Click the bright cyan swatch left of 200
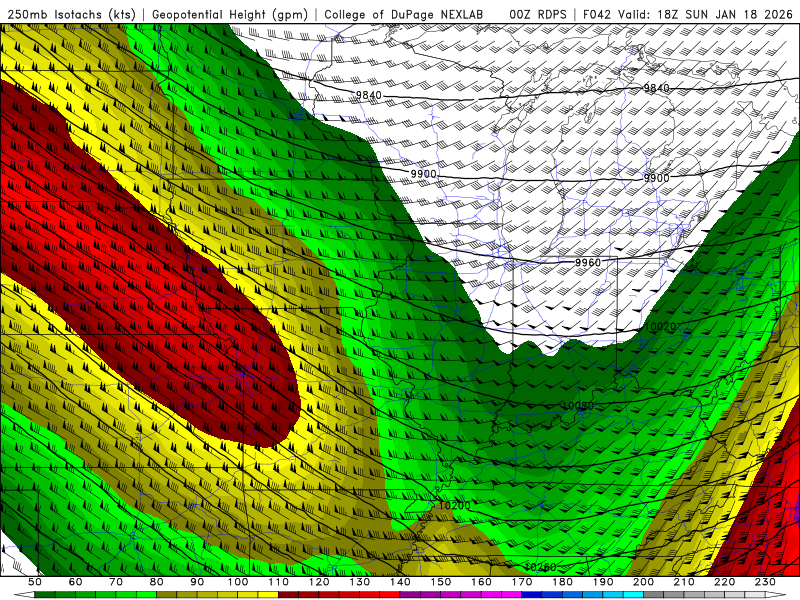The width and height of the screenshot is (800, 600). [633, 595]
